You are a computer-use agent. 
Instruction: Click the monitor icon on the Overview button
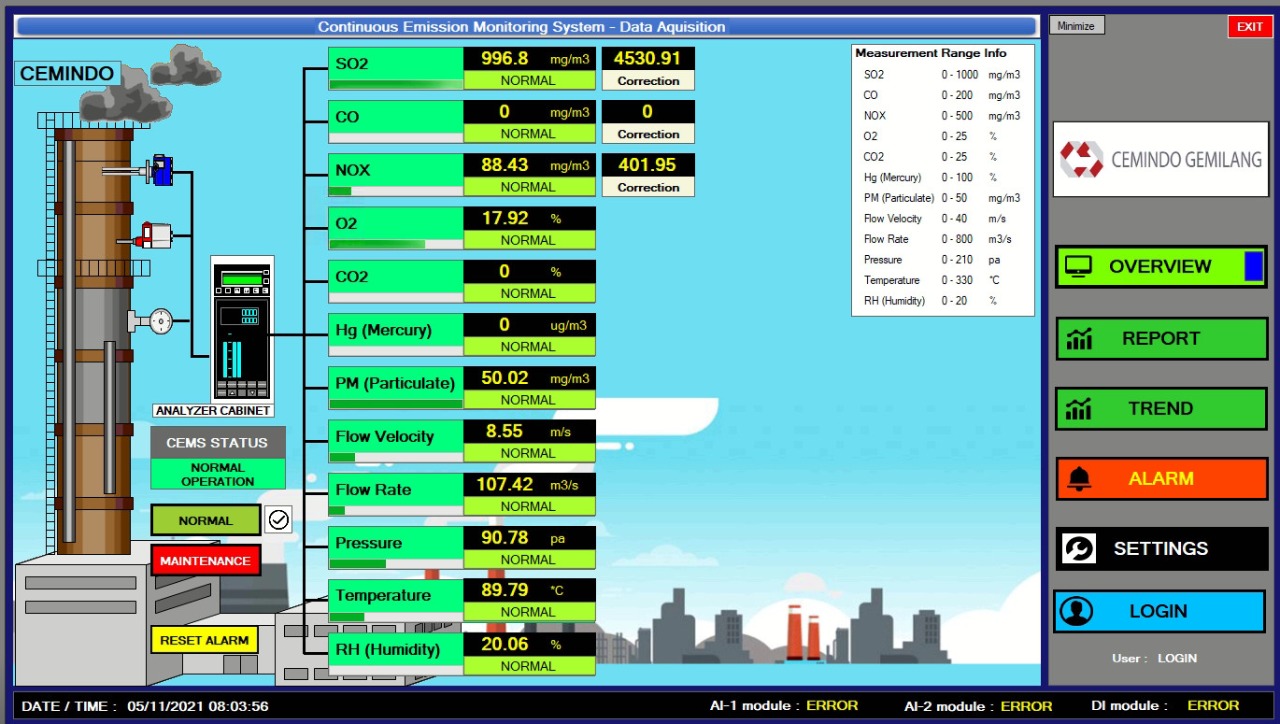point(1078,267)
